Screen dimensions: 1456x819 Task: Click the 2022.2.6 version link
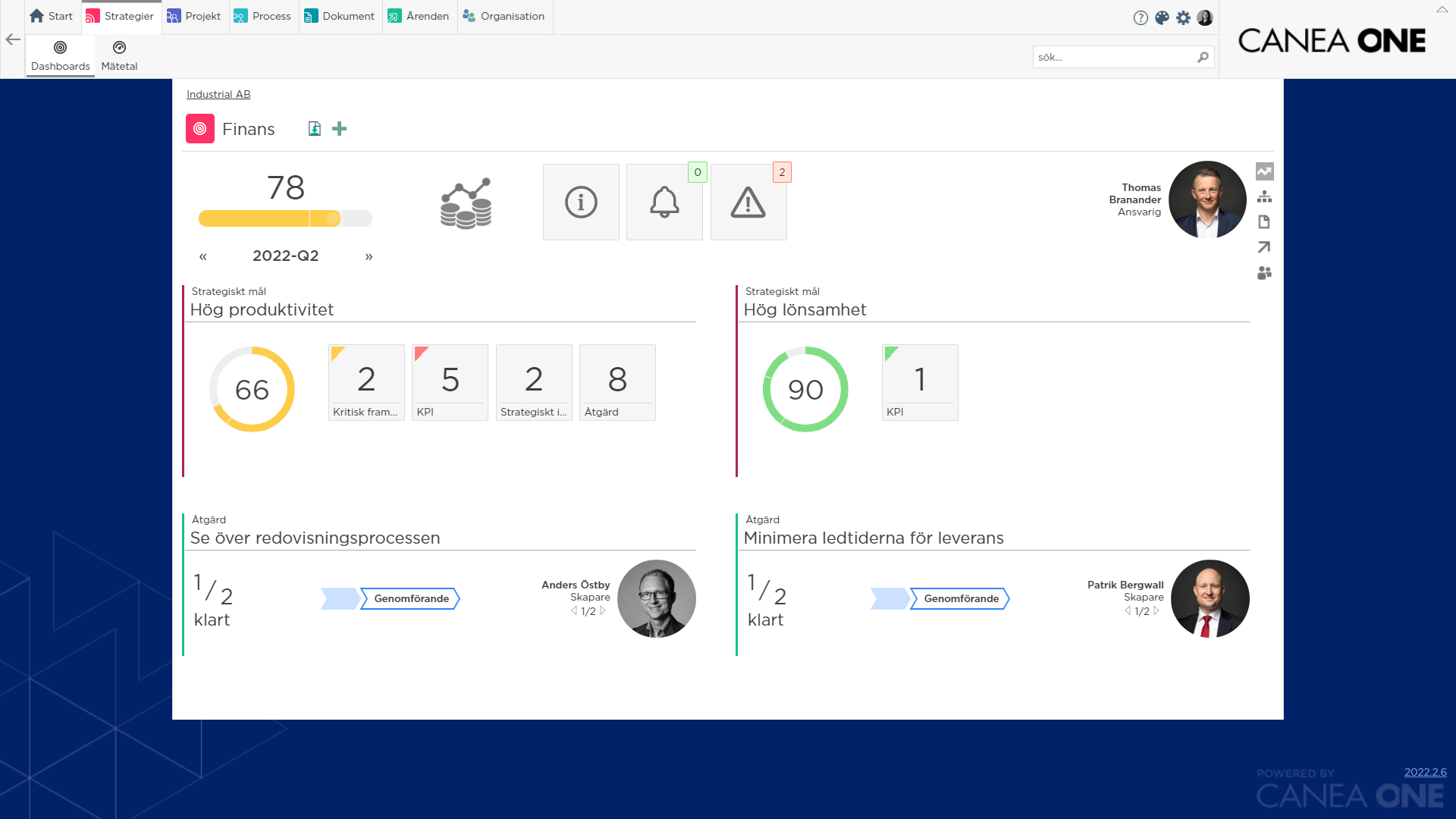(x=1425, y=772)
